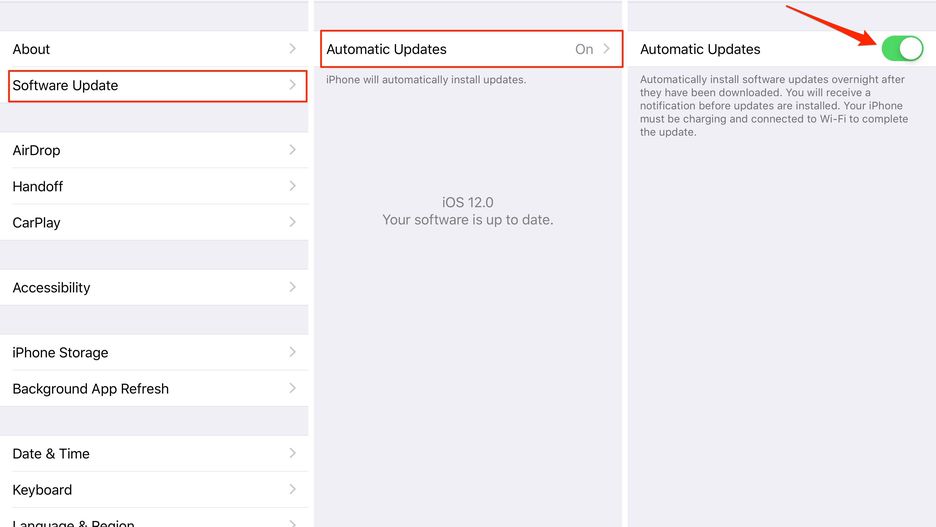This screenshot has width=936, height=527.
Task: Open Handoff settings
Action: click(154, 186)
